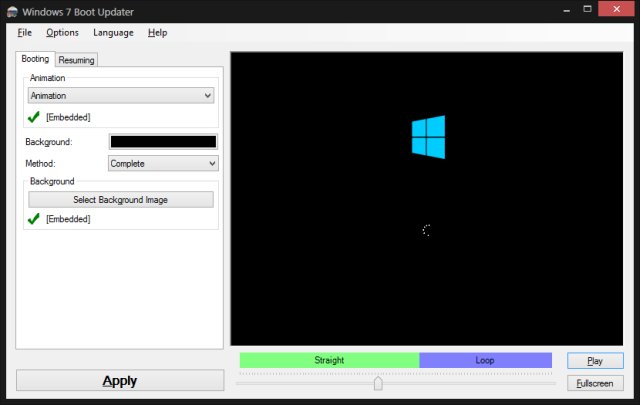The image size is (640, 405).
Task: Click the Play button
Action: pos(595,361)
